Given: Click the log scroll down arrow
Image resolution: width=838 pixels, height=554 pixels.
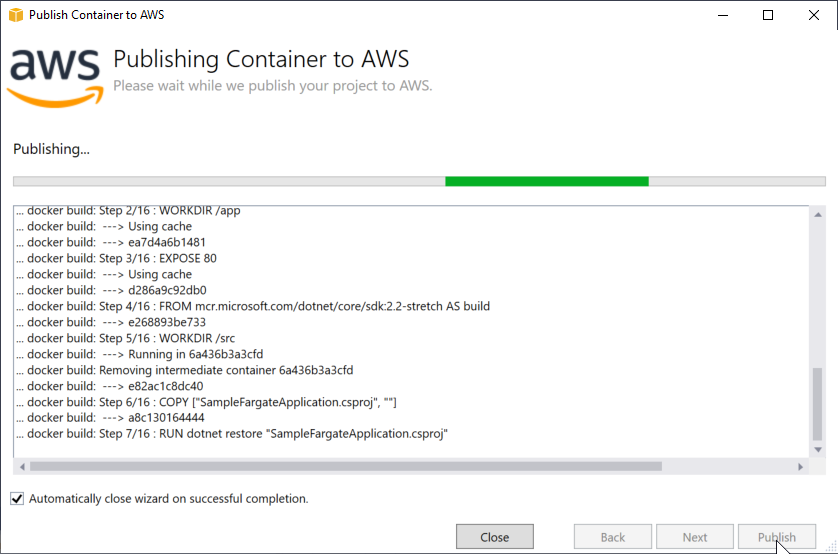Looking at the screenshot, I should (x=818, y=450).
